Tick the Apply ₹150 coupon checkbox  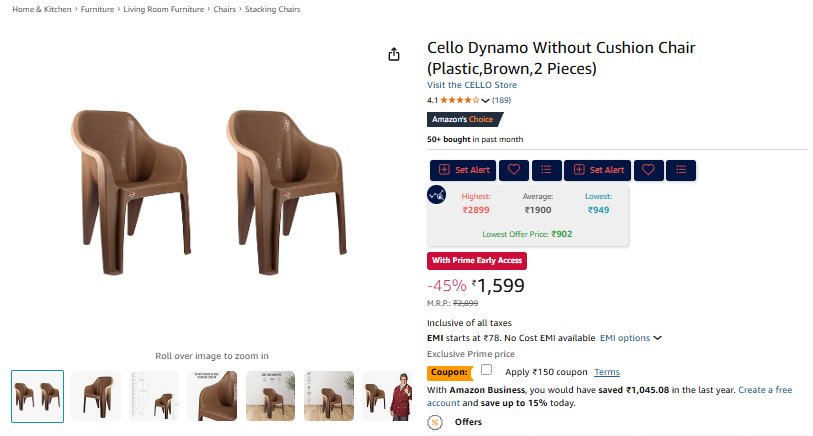click(x=487, y=371)
